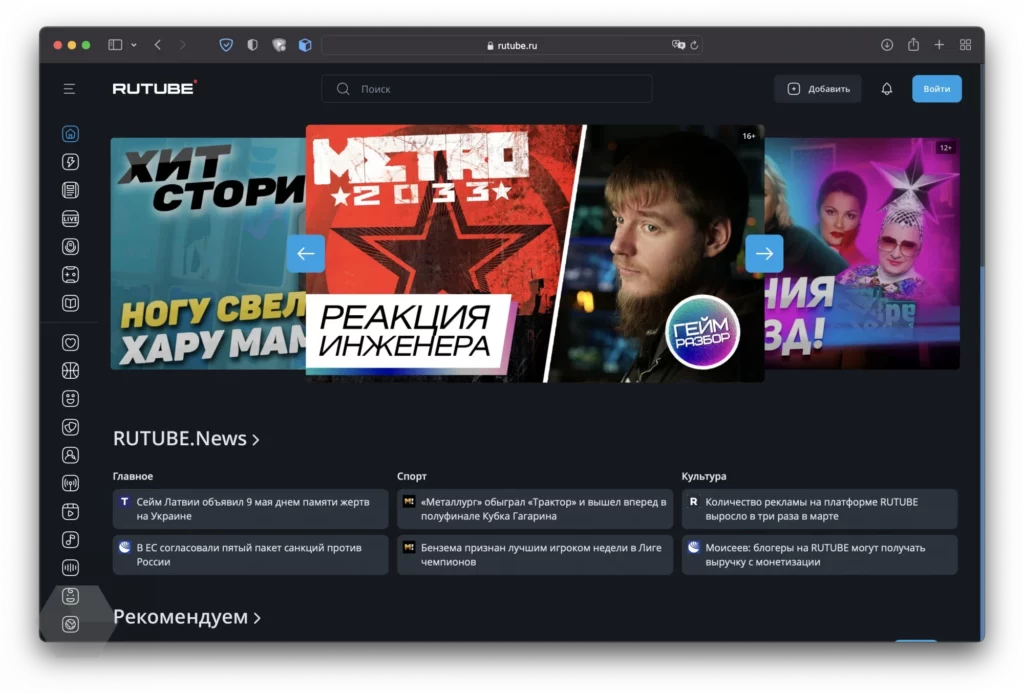Screen dimensions: 1024x694
Task: Click the translate icon in address bar
Action: coord(678,45)
